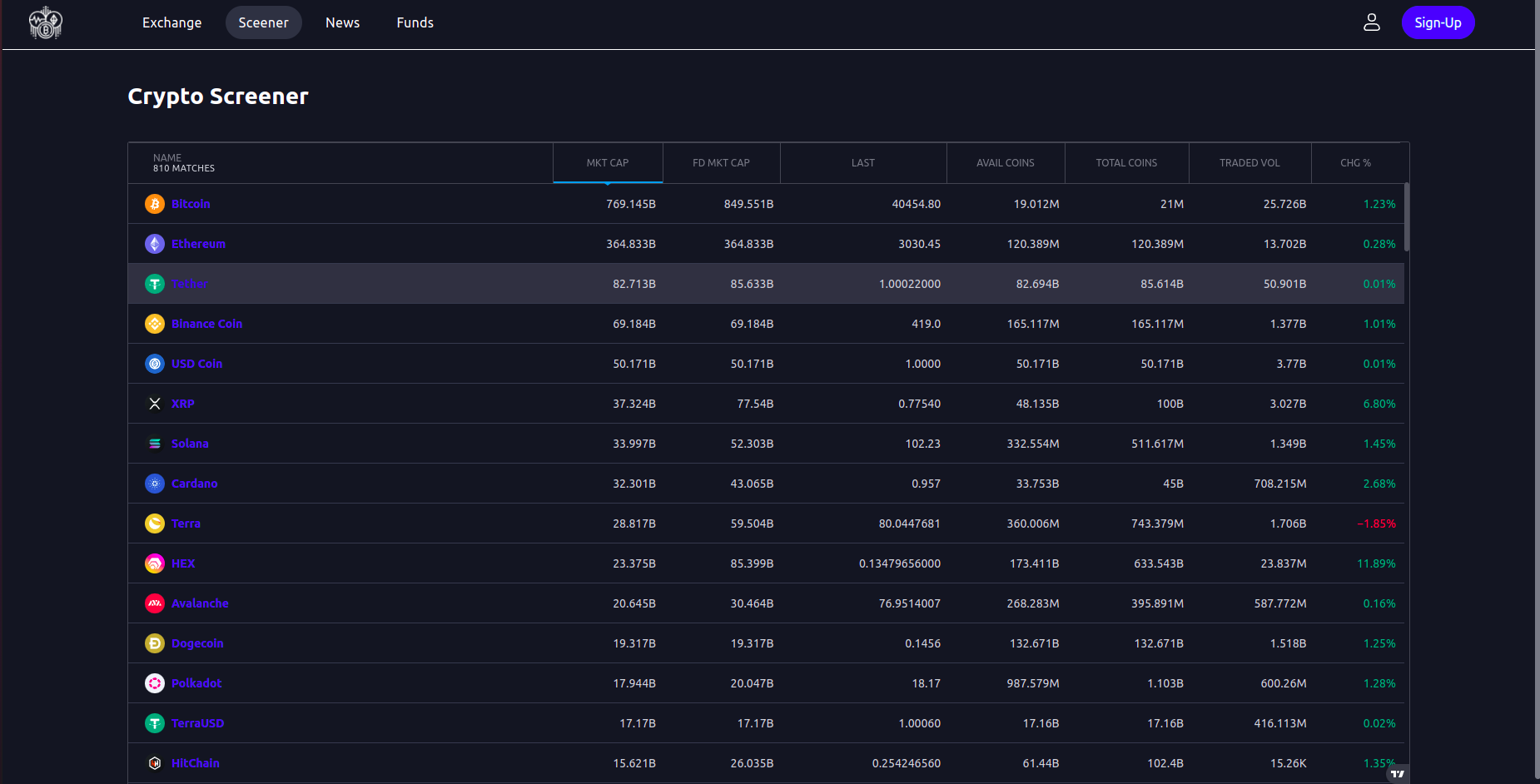Open the Binance Coin link

point(206,324)
